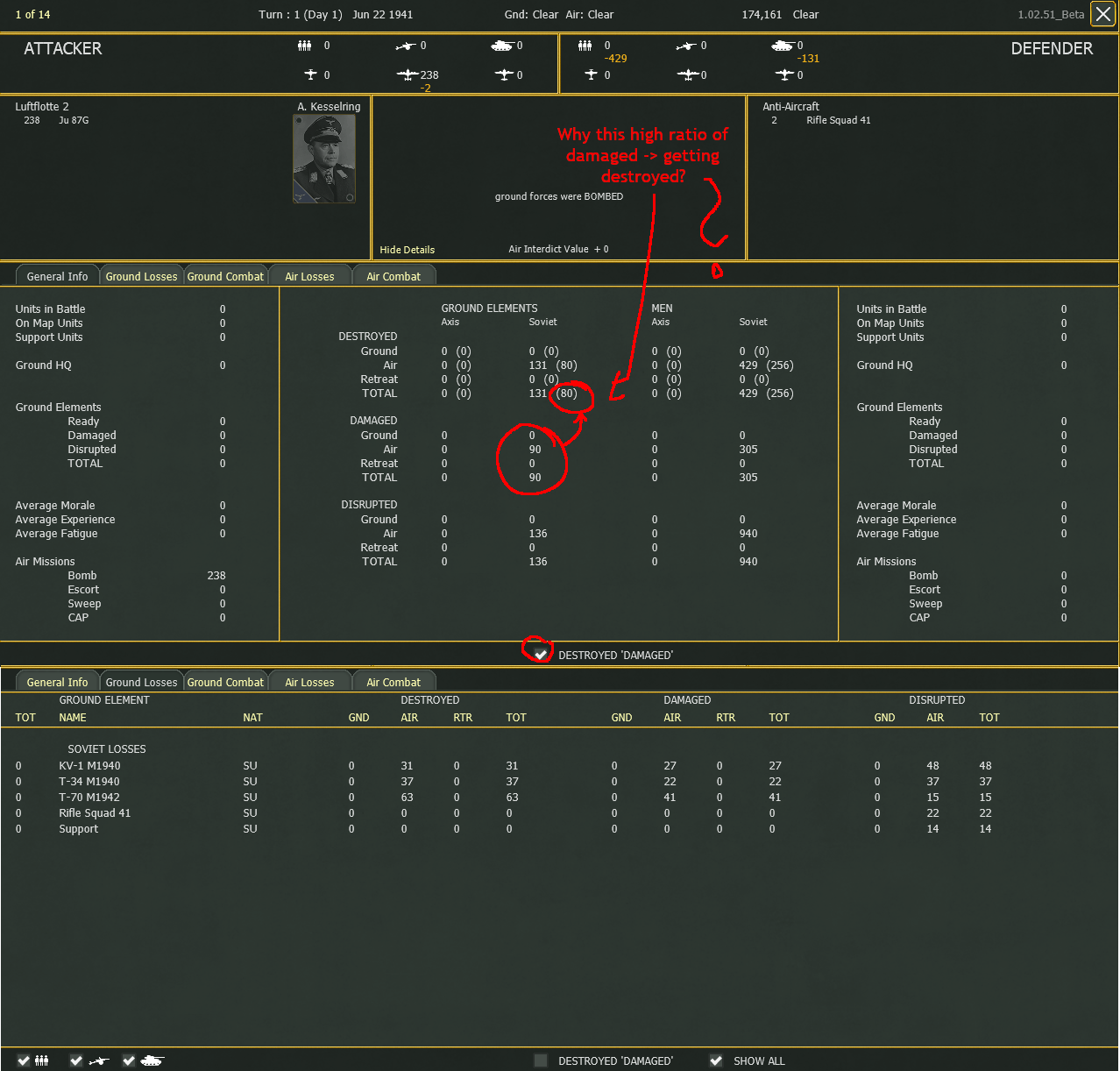Toggle the infantry men filter checkbox

24,1060
